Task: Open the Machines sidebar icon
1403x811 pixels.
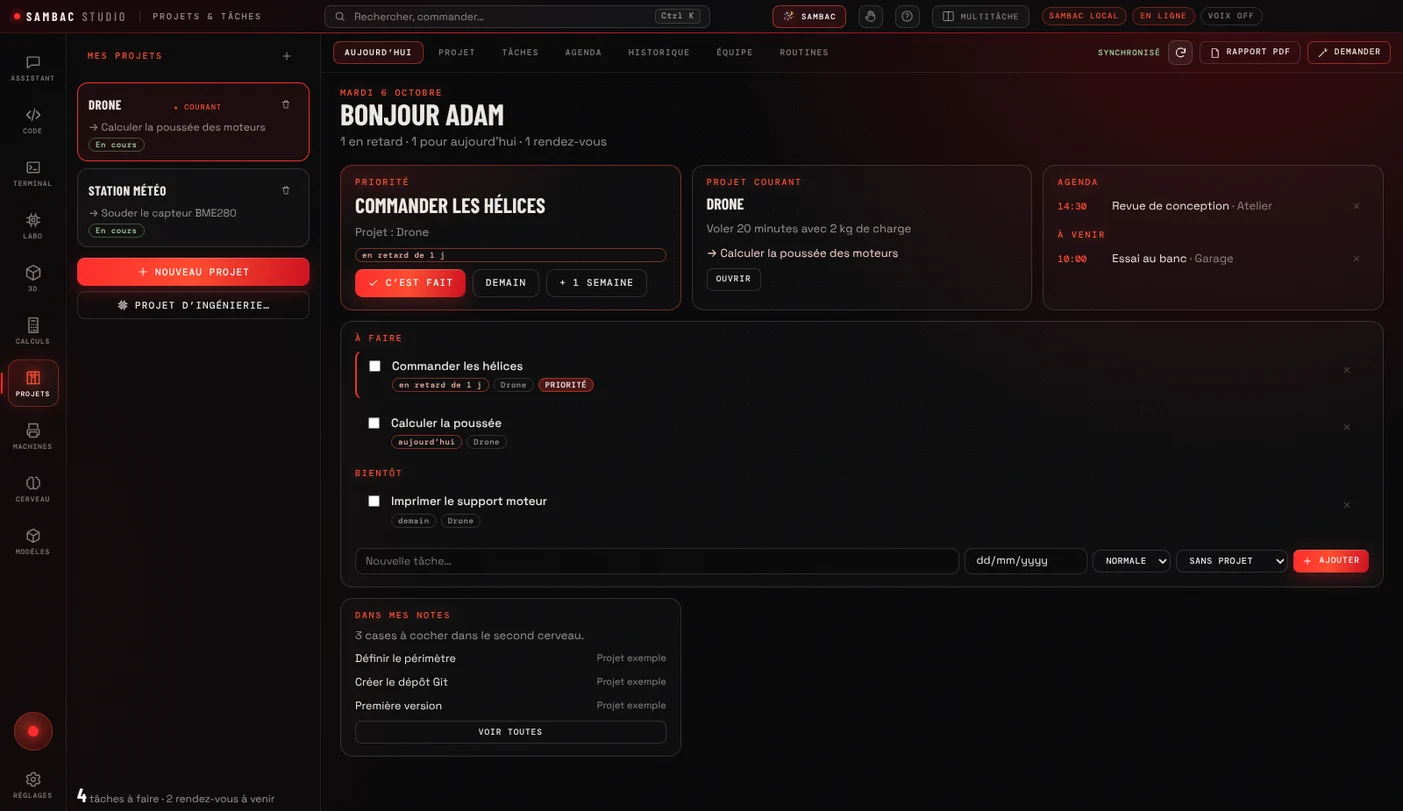Action: click(x=33, y=436)
